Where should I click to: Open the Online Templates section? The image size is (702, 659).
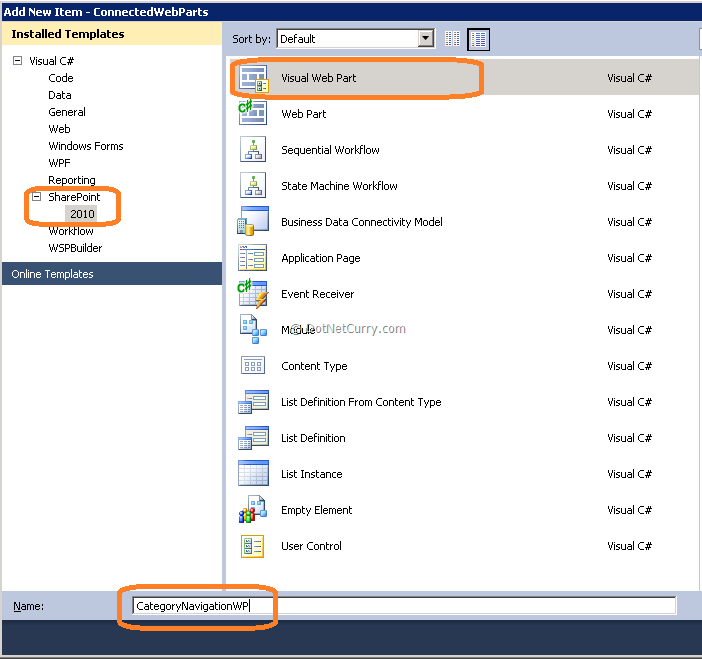(112, 274)
